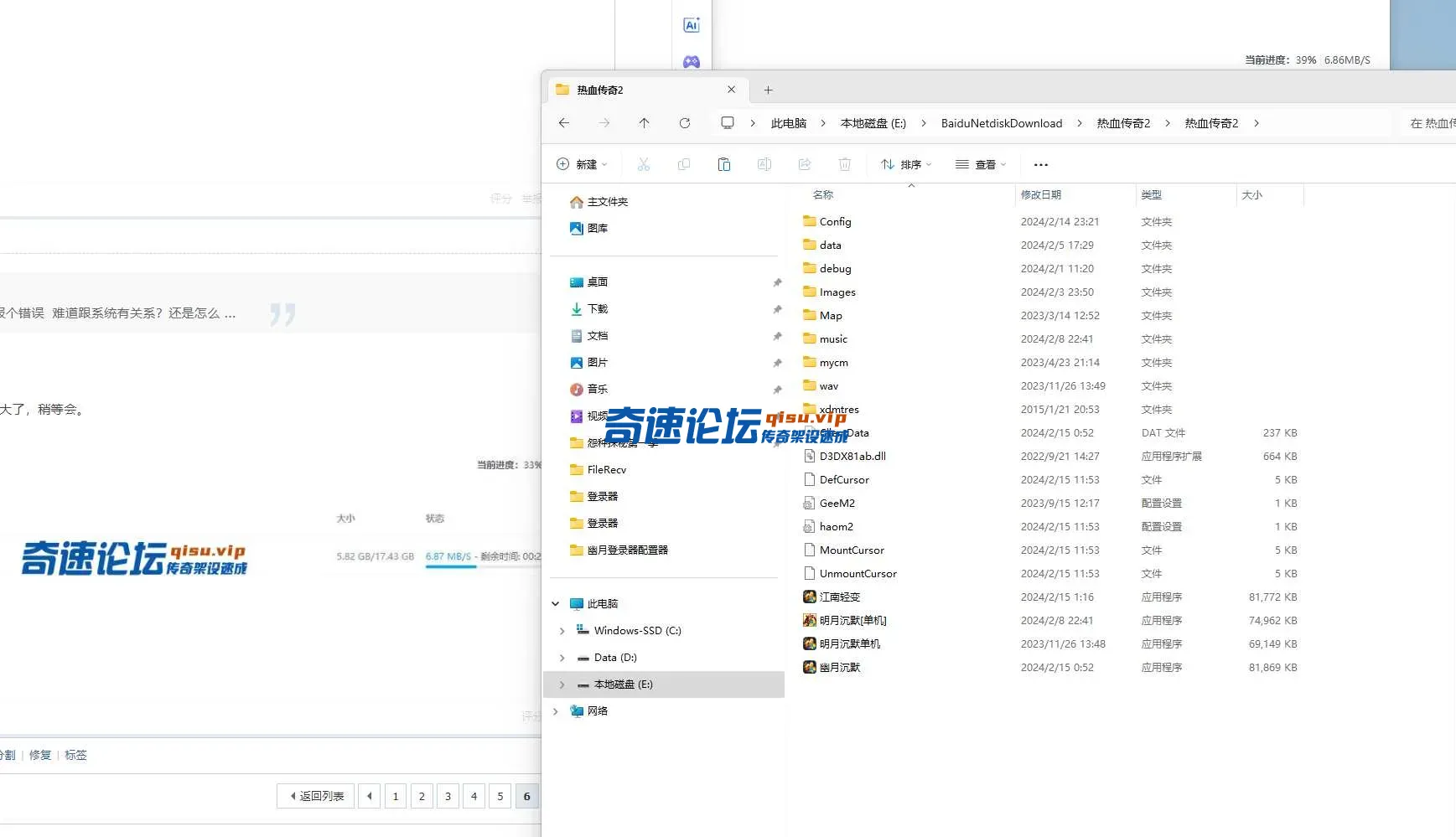Click the Share icon in toolbar
The height and width of the screenshot is (837, 1456).
tap(805, 164)
